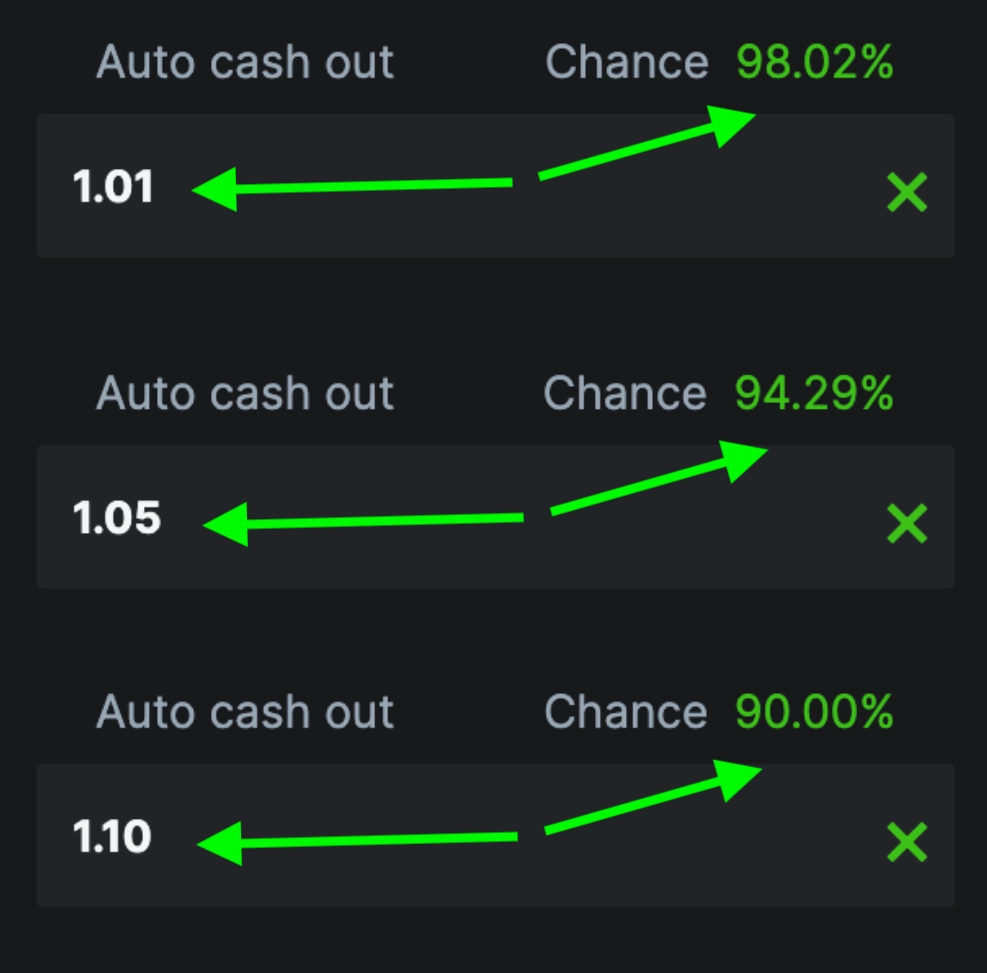Click the Chance label next to 98.02%
987x973 pixels.
[x=627, y=63]
